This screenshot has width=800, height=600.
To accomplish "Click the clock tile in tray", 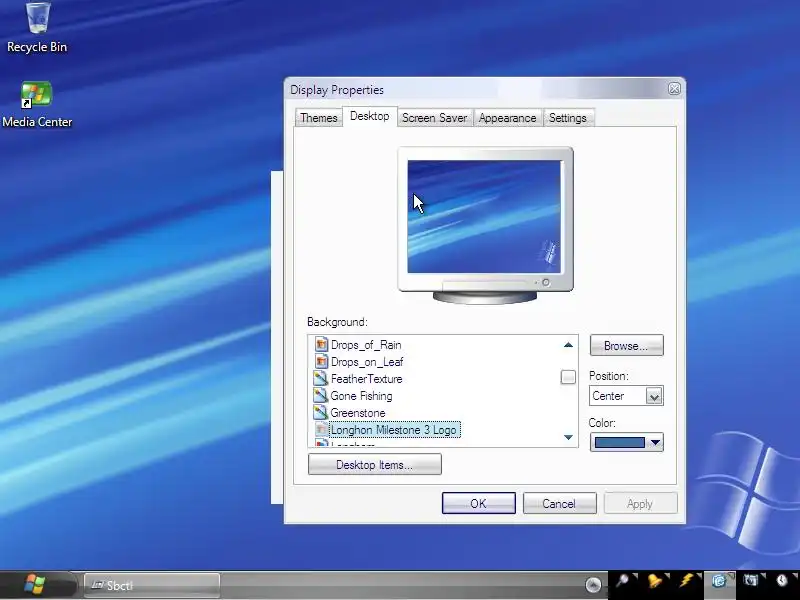I will (782, 581).
